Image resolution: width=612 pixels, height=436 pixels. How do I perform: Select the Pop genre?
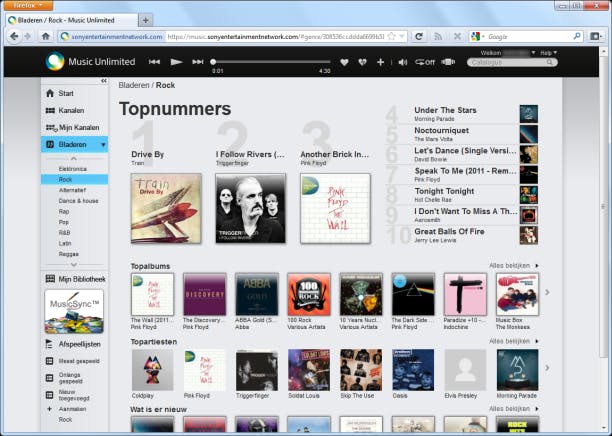tap(64, 222)
